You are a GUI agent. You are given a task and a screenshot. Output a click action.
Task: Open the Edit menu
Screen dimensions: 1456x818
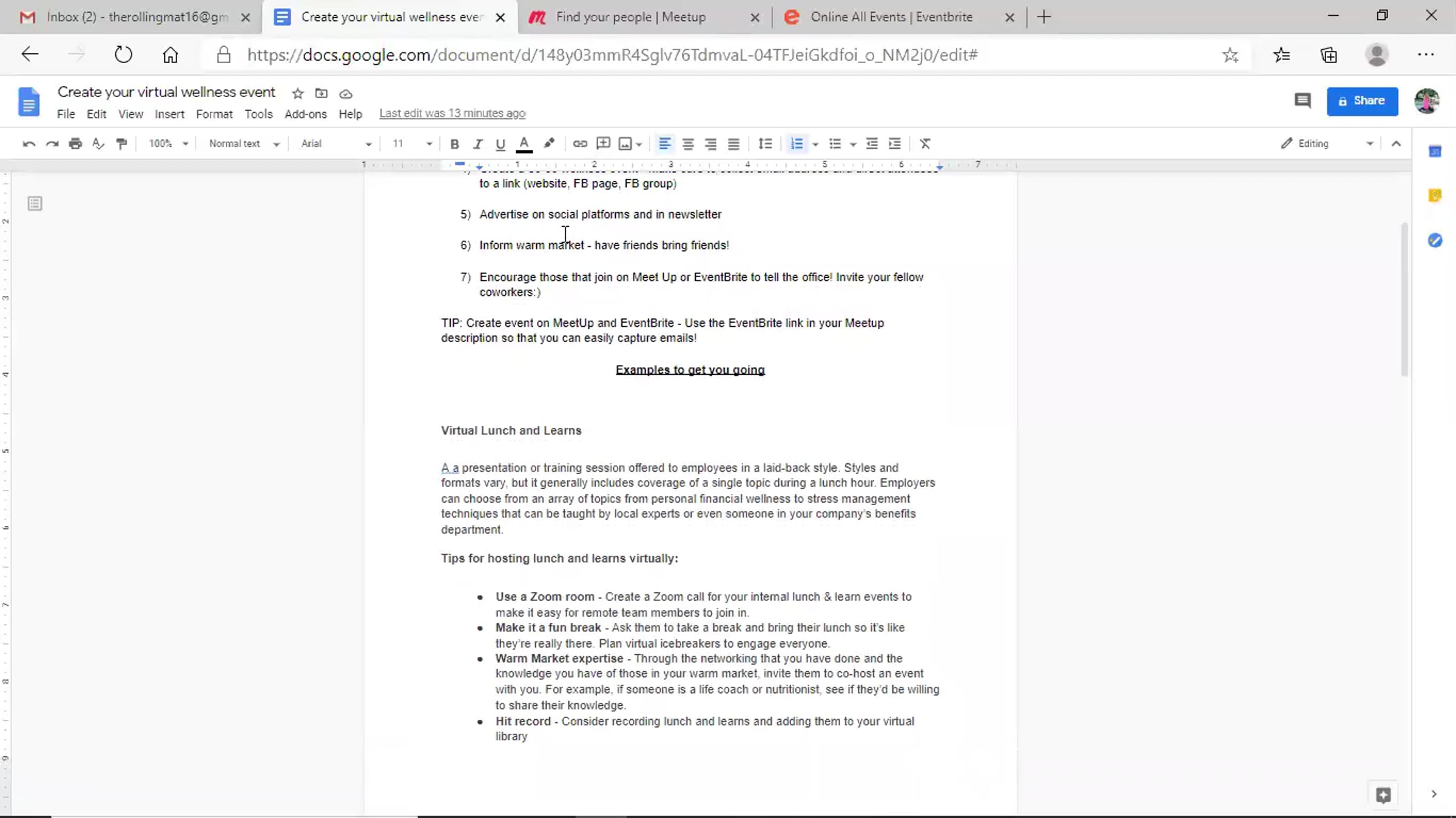click(x=96, y=114)
